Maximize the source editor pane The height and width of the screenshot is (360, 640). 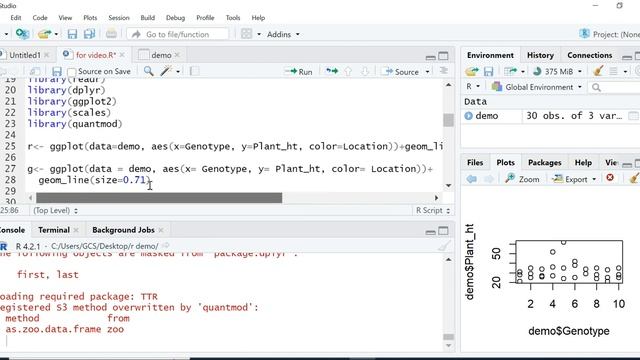pos(443,56)
